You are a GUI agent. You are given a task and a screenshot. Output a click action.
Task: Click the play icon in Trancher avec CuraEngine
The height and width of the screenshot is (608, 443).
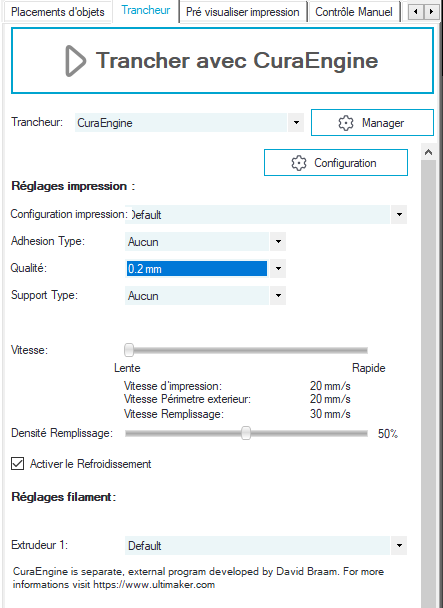[x=75, y=61]
